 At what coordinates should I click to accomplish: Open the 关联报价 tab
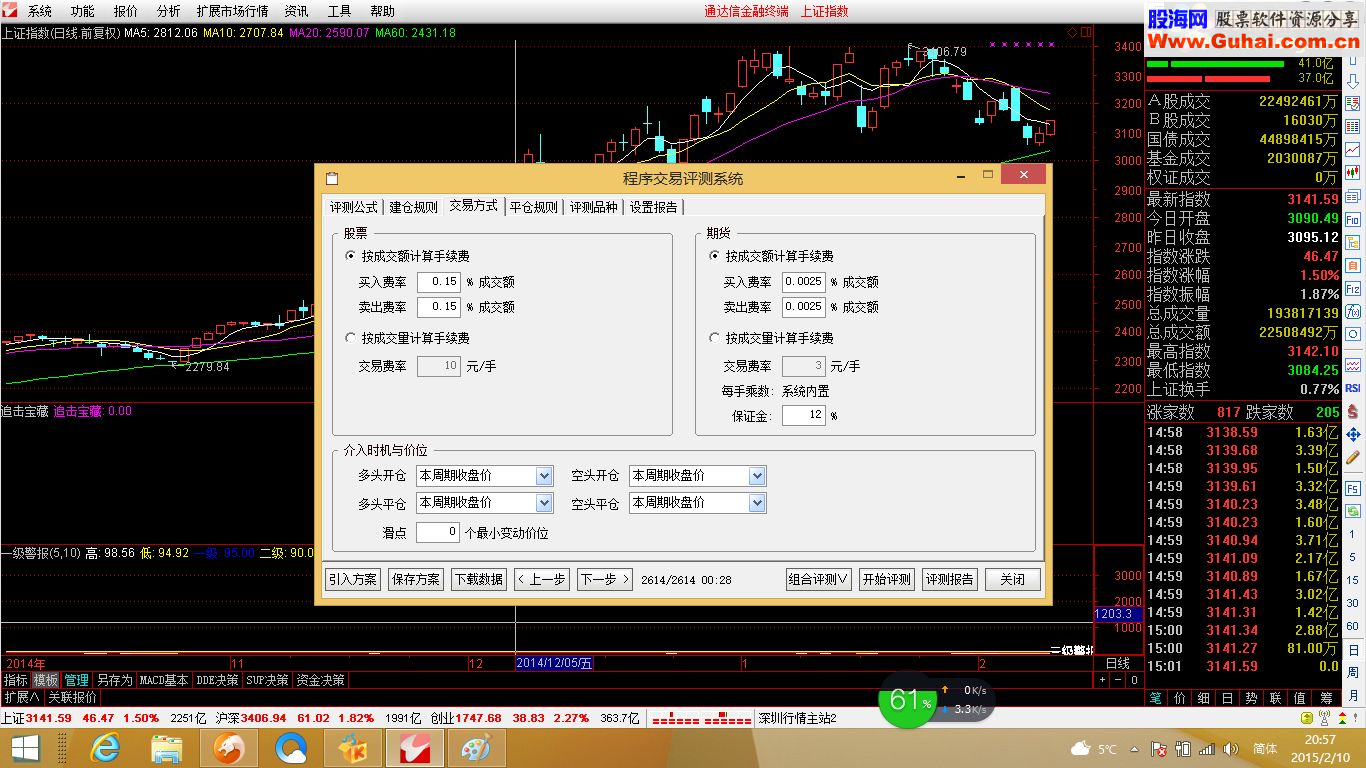[x=73, y=697]
